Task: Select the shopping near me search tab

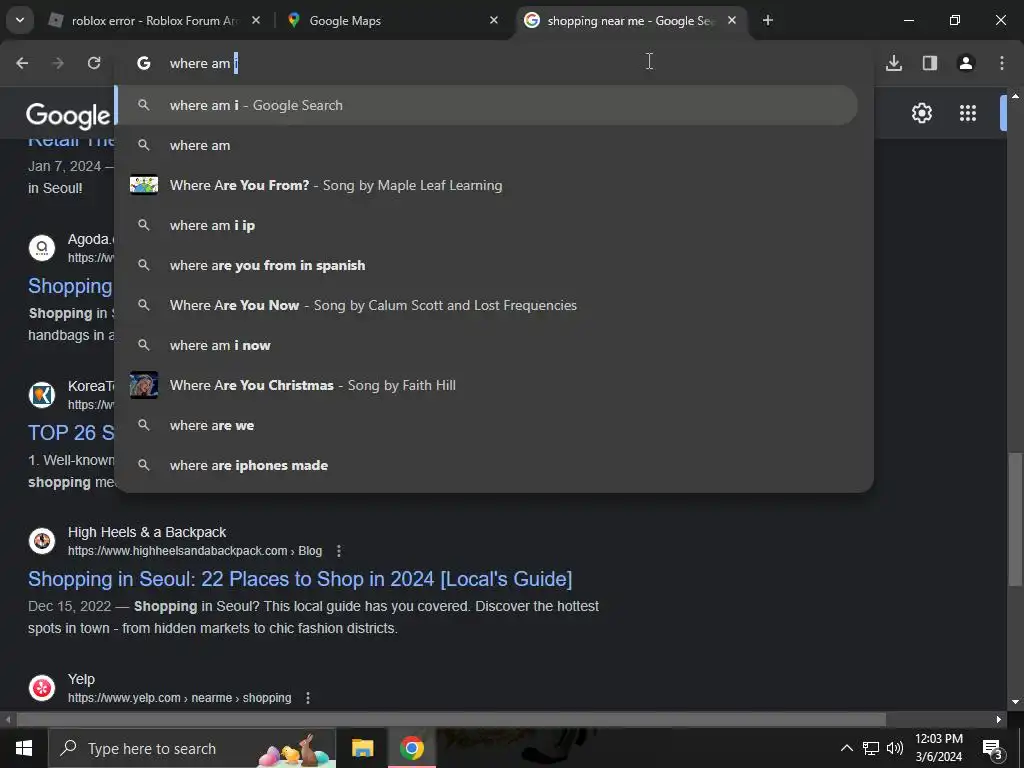Action: [x=630, y=21]
